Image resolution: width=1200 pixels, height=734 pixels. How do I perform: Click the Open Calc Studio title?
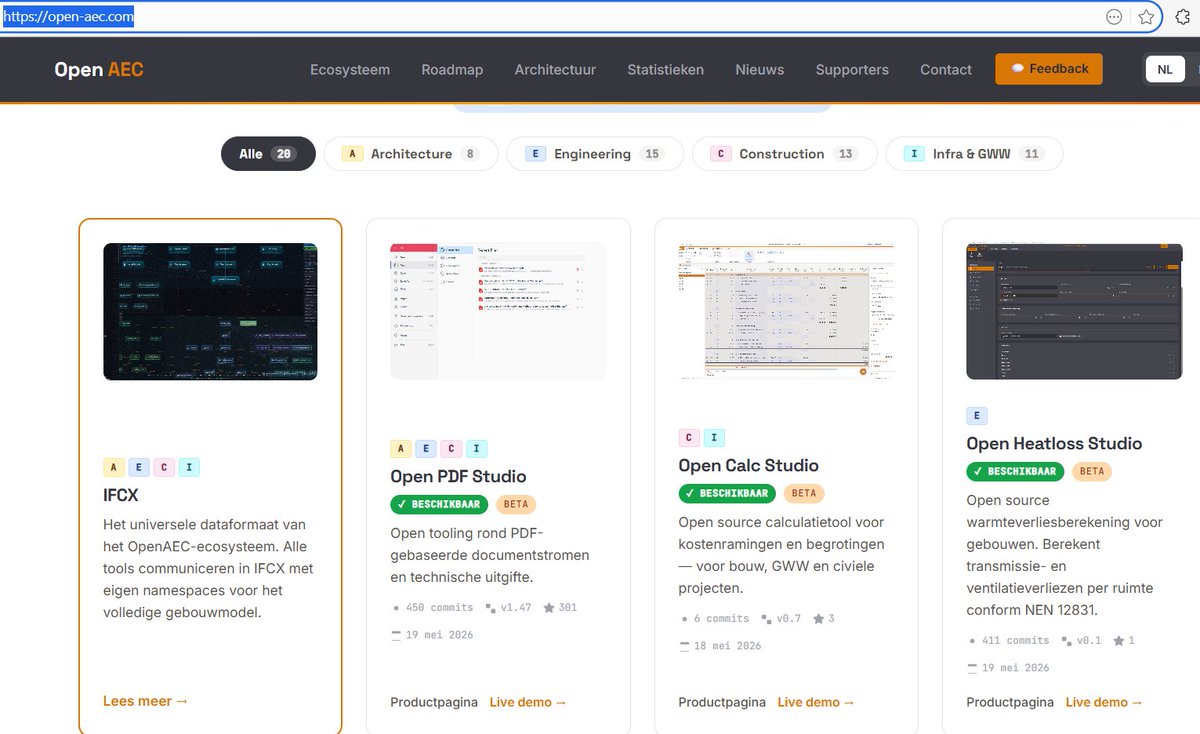(x=748, y=465)
